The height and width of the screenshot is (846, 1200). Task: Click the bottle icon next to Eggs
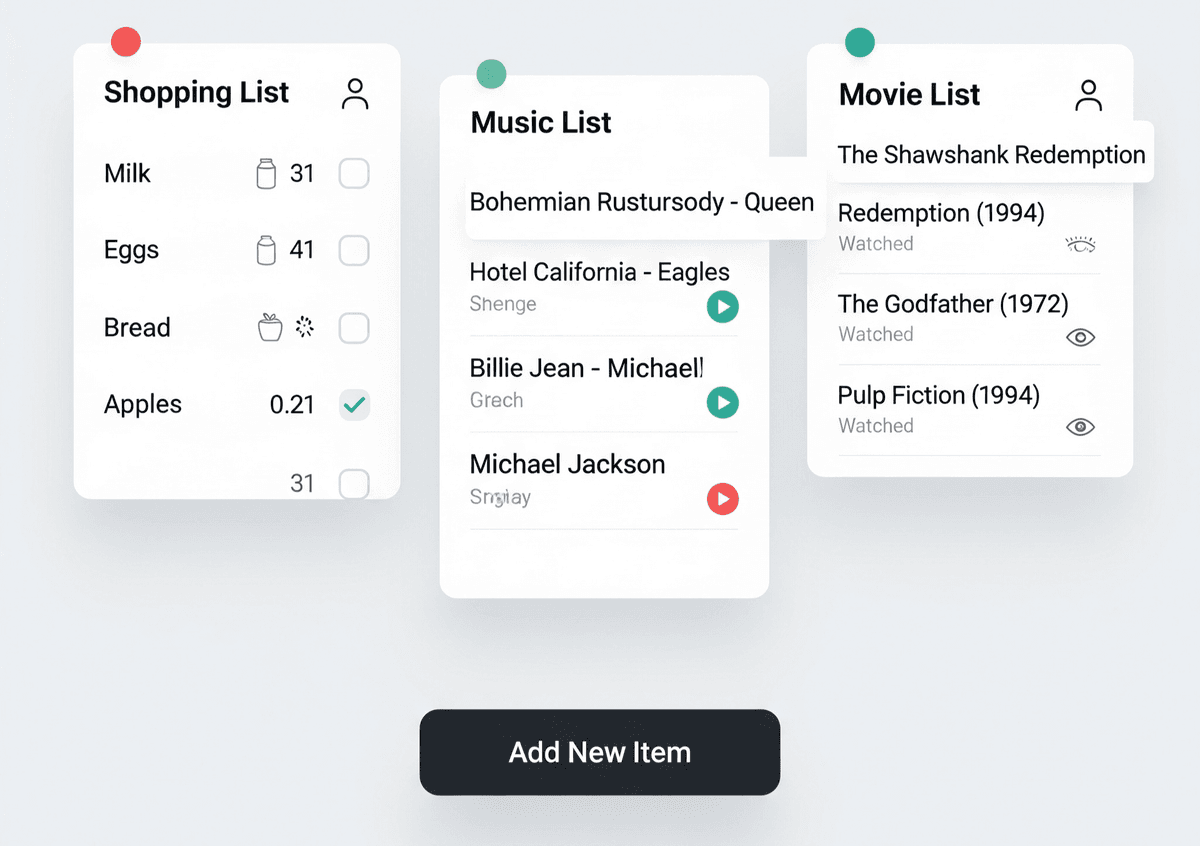tap(266, 250)
